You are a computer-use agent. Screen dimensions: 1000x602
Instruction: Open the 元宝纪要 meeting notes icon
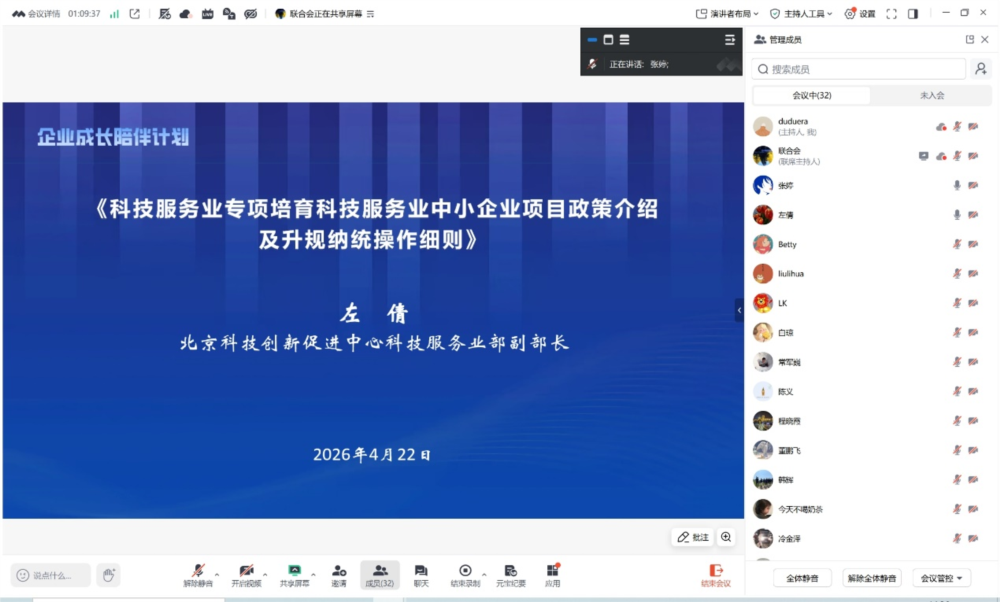coord(511,570)
